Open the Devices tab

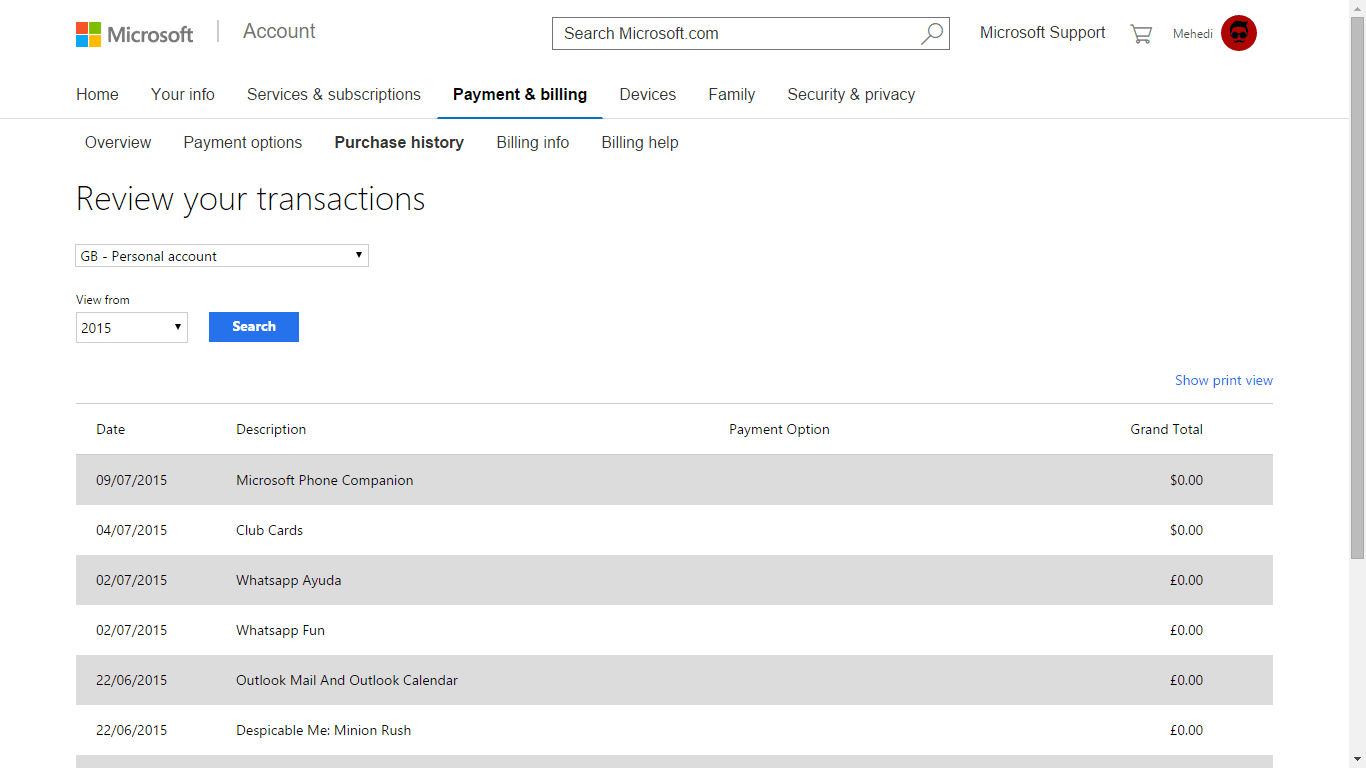[x=648, y=94]
